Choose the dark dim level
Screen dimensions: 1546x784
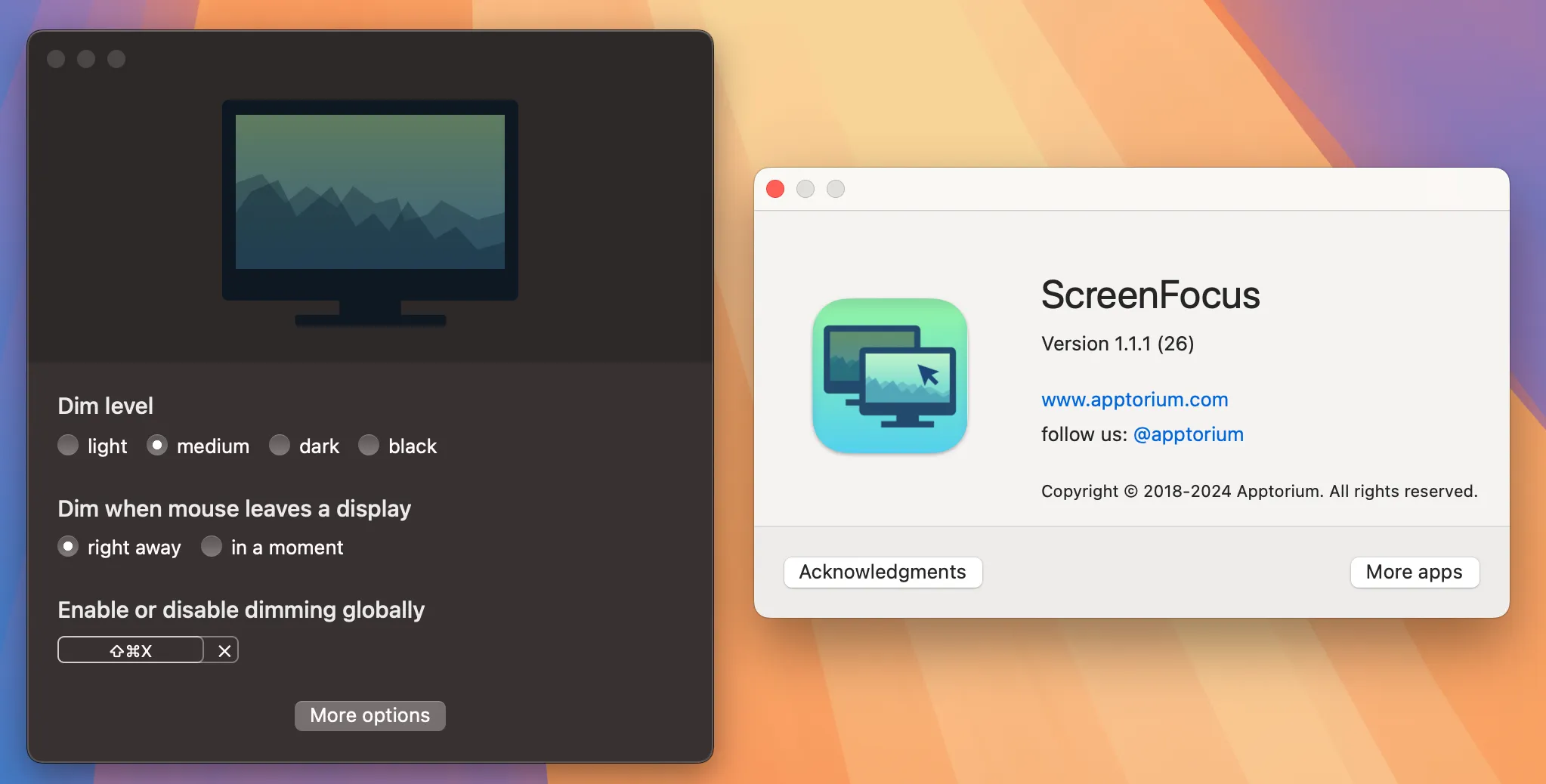tap(280, 446)
